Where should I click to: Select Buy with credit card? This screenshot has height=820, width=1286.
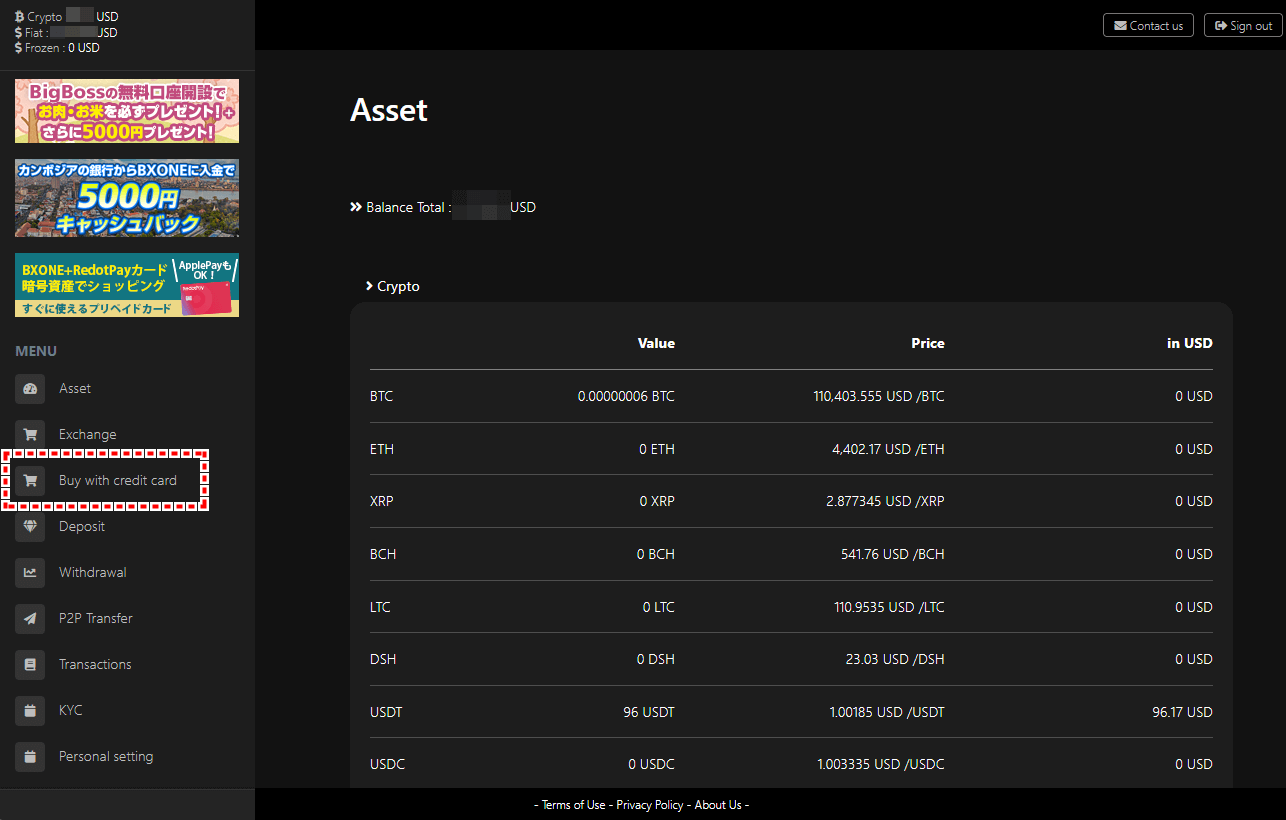pos(118,480)
